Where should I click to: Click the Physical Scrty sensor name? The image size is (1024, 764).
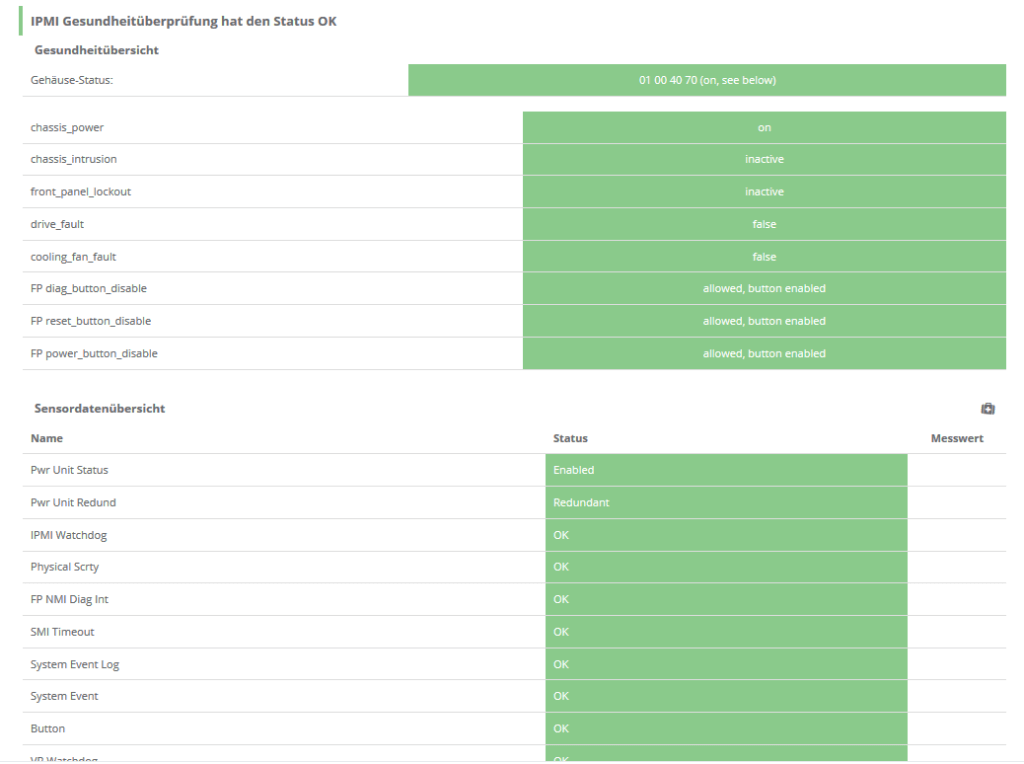coord(64,567)
